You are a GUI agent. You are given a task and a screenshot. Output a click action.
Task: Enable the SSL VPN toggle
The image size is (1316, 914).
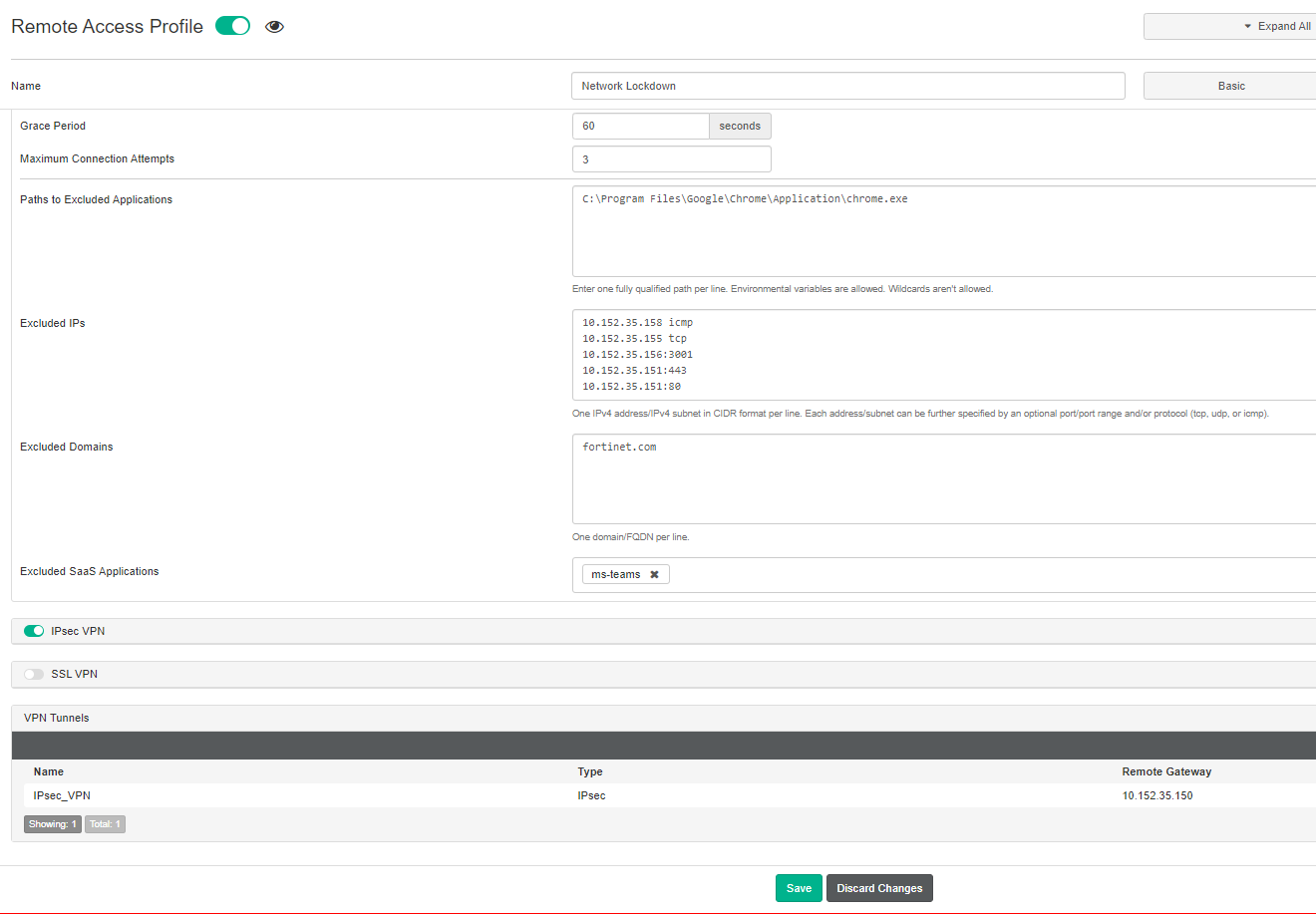[x=34, y=674]
